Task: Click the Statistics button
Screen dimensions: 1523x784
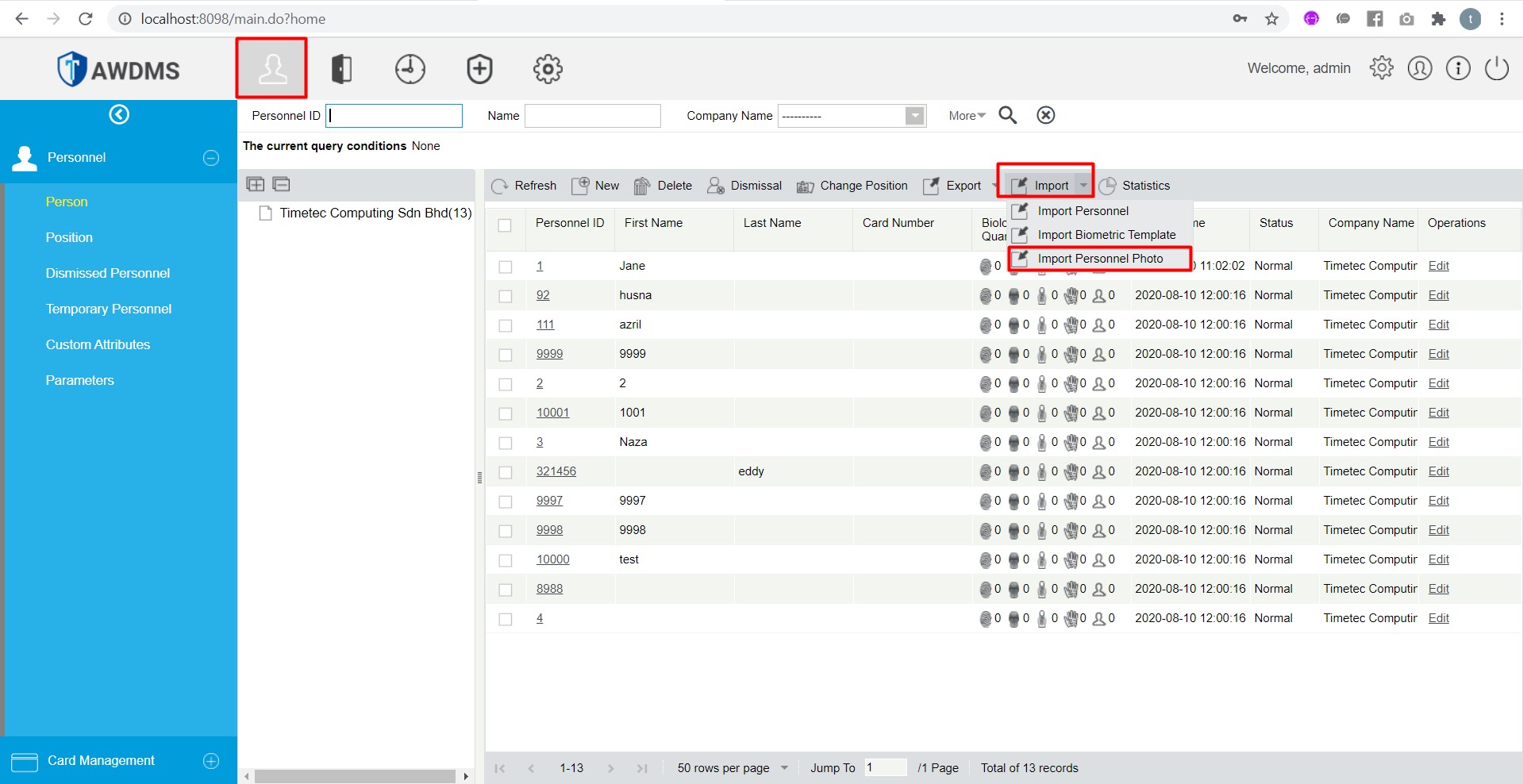Action: click(1135, 186)
